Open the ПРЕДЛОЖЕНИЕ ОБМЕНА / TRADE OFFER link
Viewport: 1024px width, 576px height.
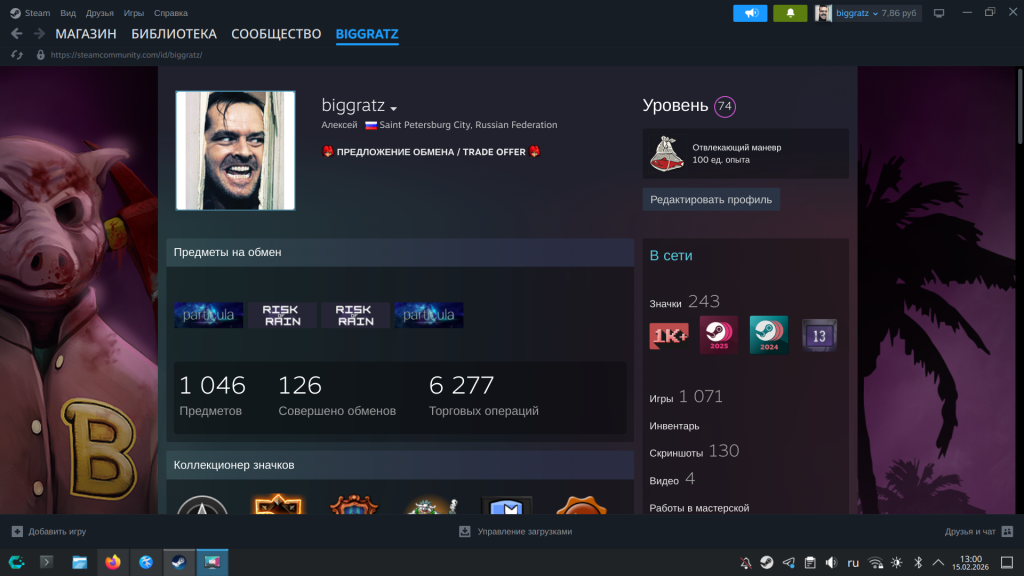pyautogui.click(x=432, y=152)
